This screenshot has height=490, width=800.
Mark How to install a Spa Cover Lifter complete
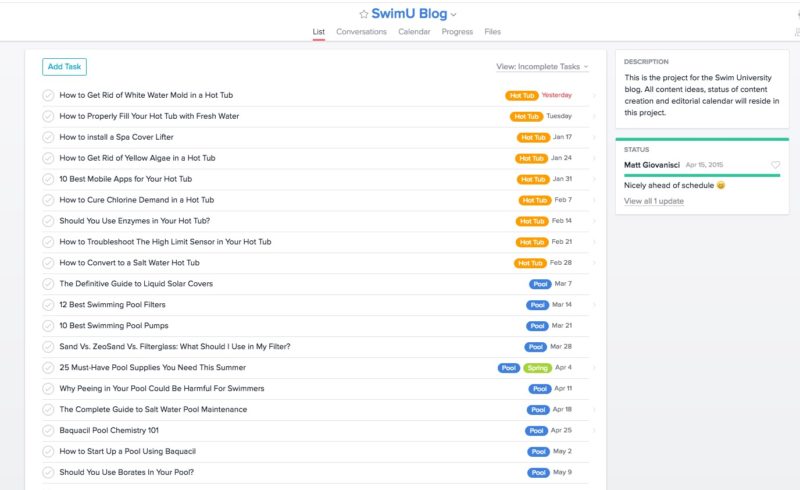(48, 137)
